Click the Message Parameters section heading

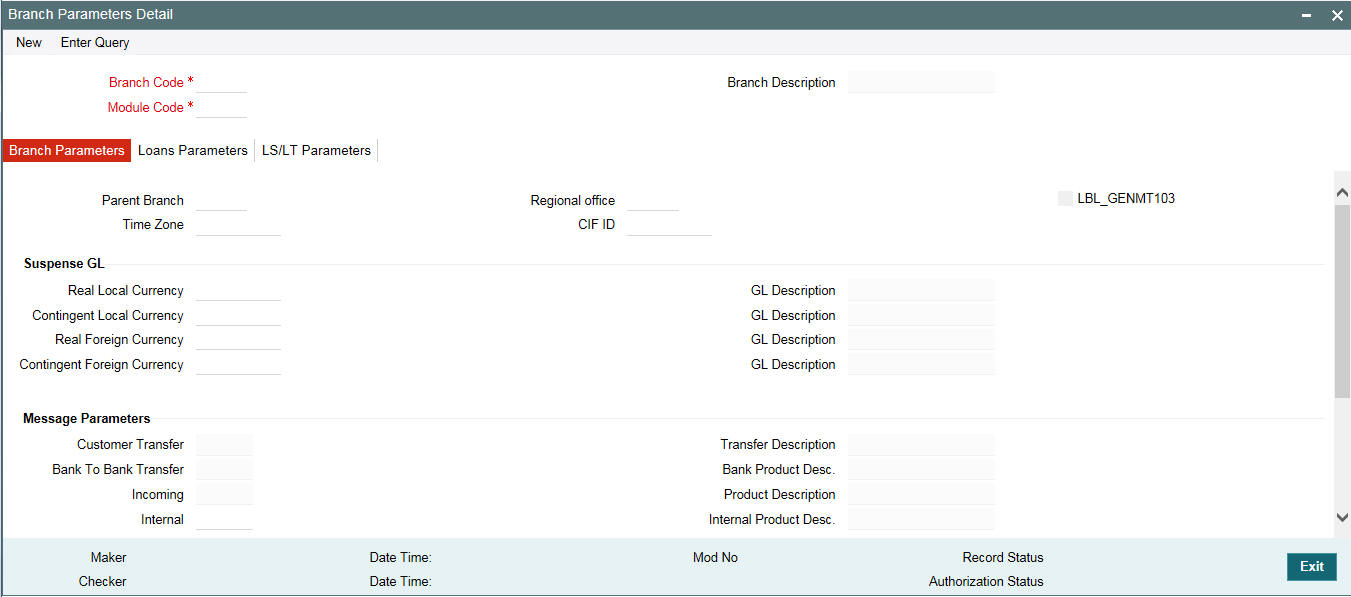(87, 418)
